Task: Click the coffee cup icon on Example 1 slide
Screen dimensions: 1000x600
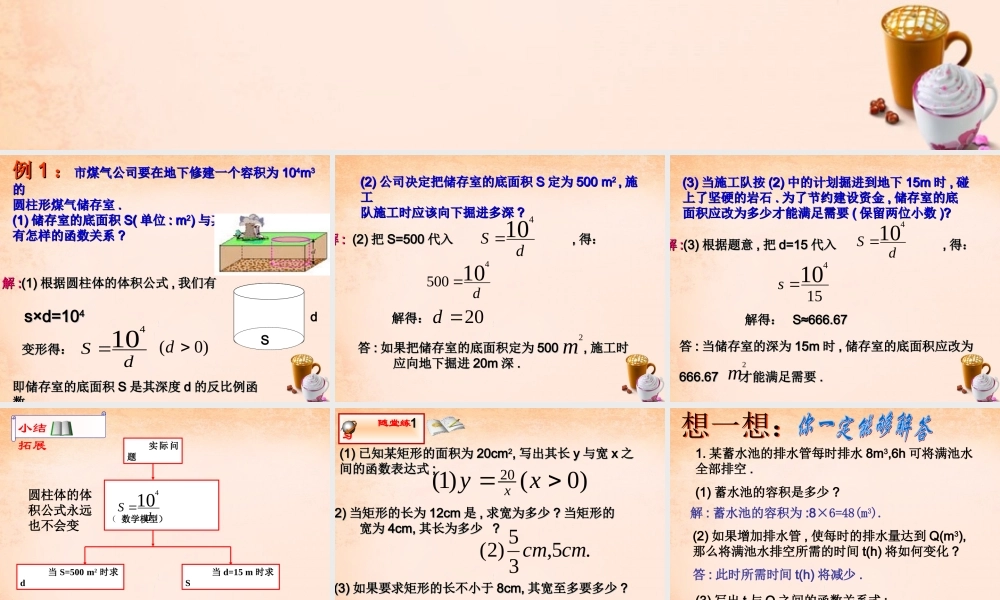Action: (x=309, y=377)
